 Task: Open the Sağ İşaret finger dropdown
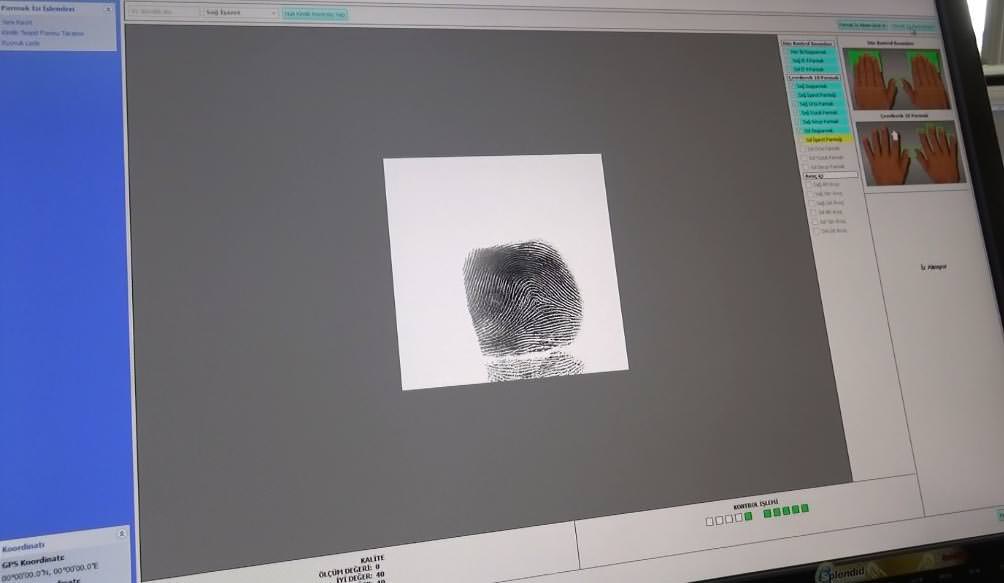(x=240, y=14)
